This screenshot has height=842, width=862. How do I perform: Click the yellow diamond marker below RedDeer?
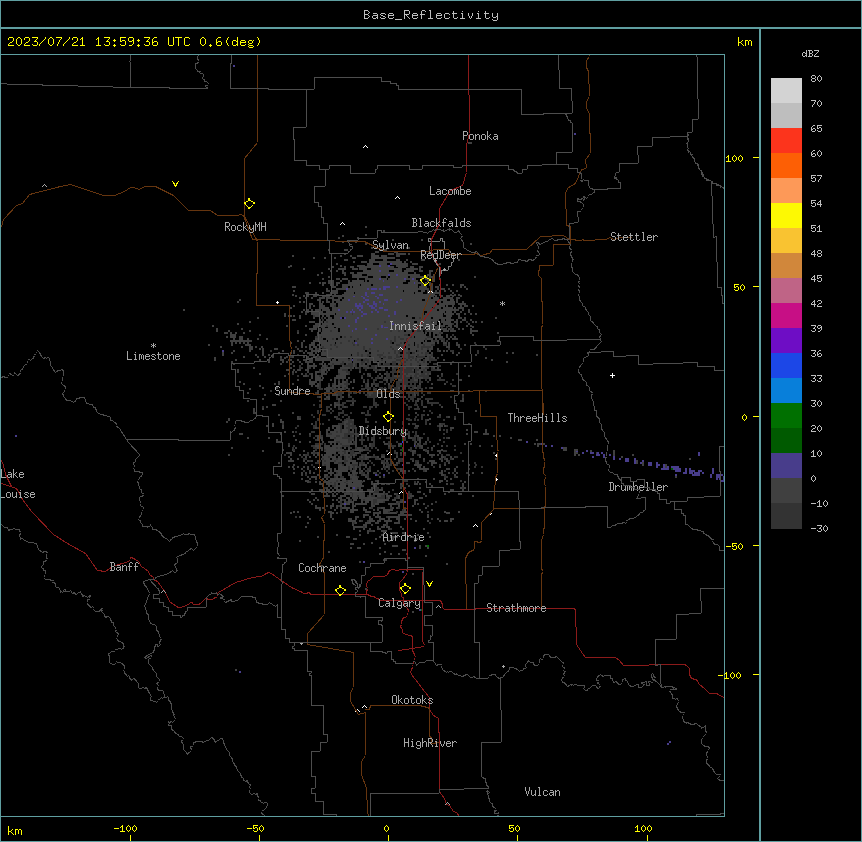click(x=426, y=281)
